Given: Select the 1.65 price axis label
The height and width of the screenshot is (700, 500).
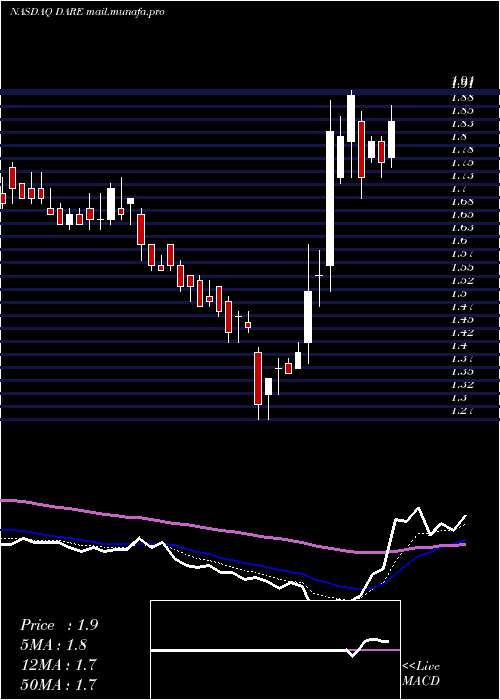Looking at the screenshot, I should (x=462, y=215).
